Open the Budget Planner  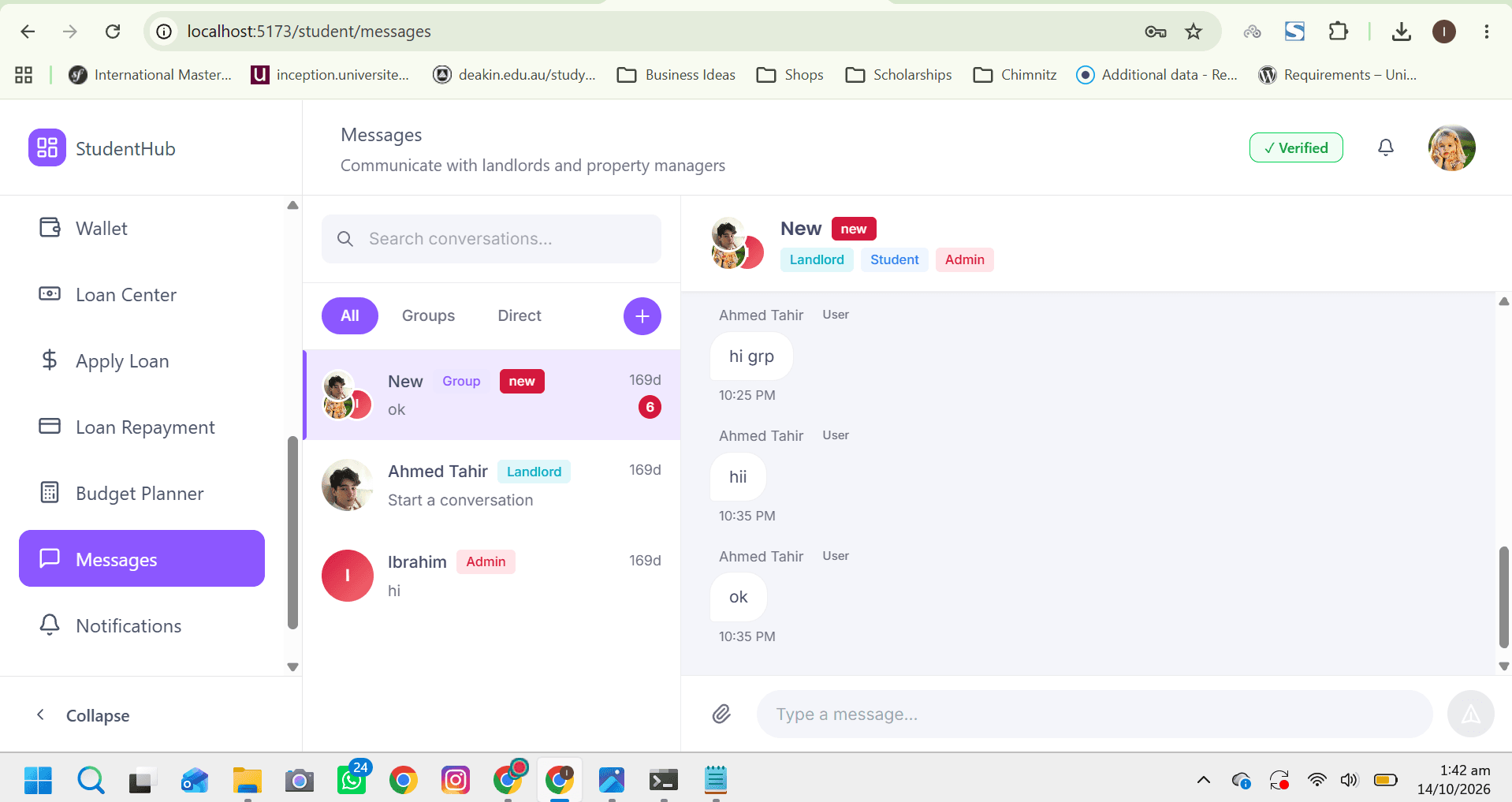pos(142,494)
